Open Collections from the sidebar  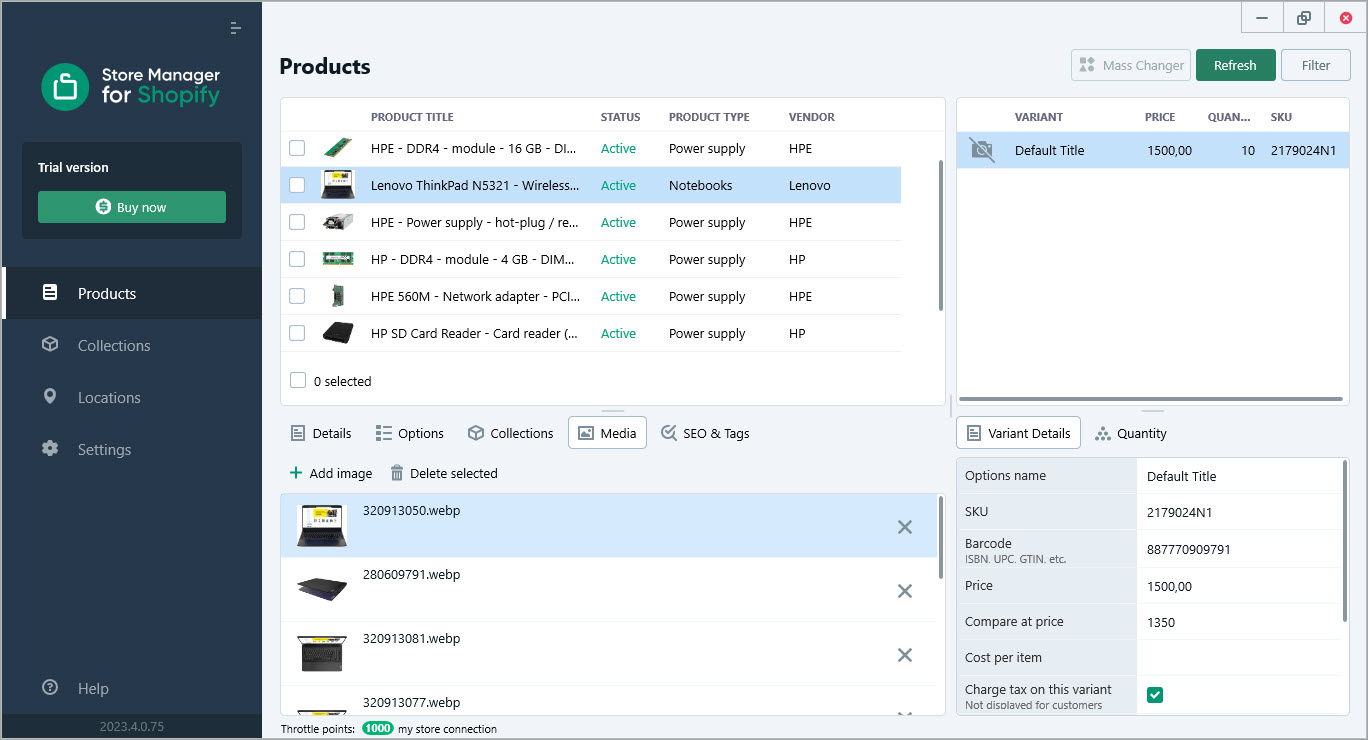click(132, 345)
